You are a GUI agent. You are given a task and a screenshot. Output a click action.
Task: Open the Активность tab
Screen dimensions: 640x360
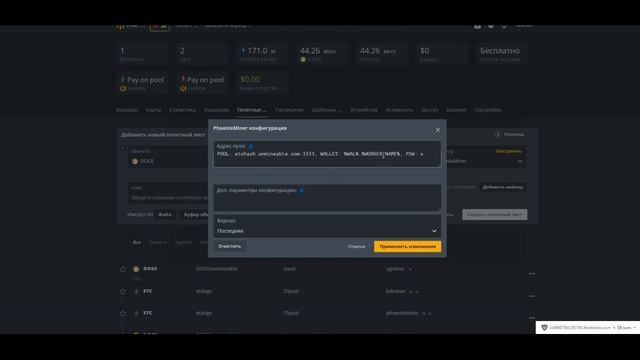pos(399,110)
